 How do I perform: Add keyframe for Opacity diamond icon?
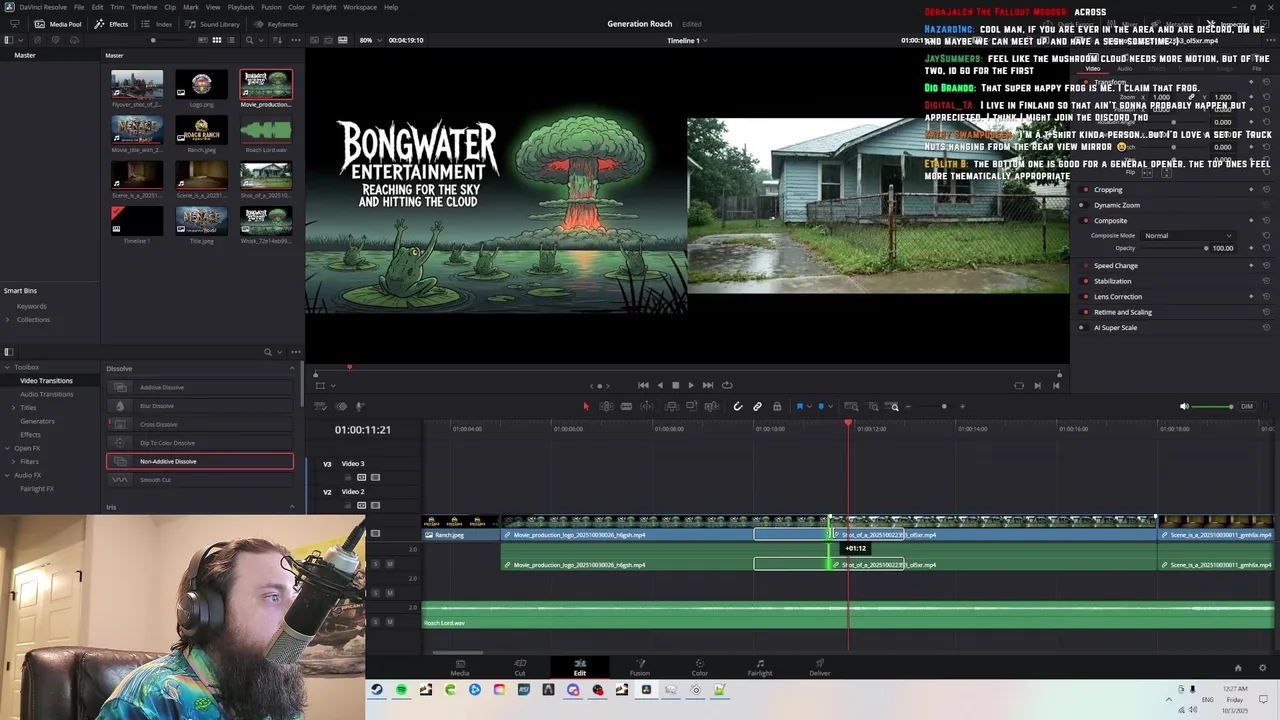click(1251, 248)
